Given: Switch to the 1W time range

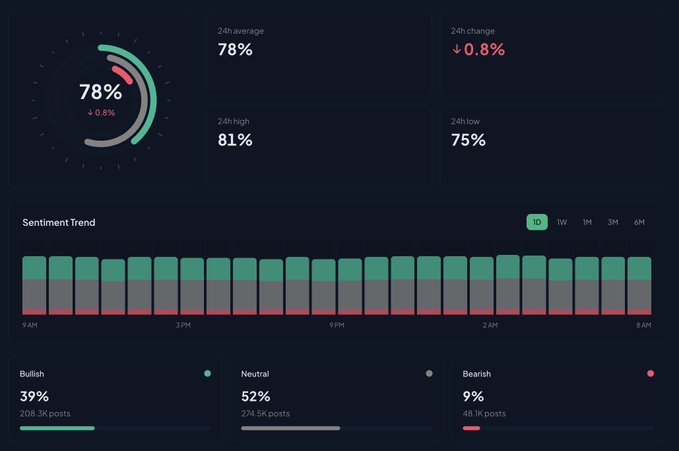Looking at the screenshot, I should click(562, 222).
